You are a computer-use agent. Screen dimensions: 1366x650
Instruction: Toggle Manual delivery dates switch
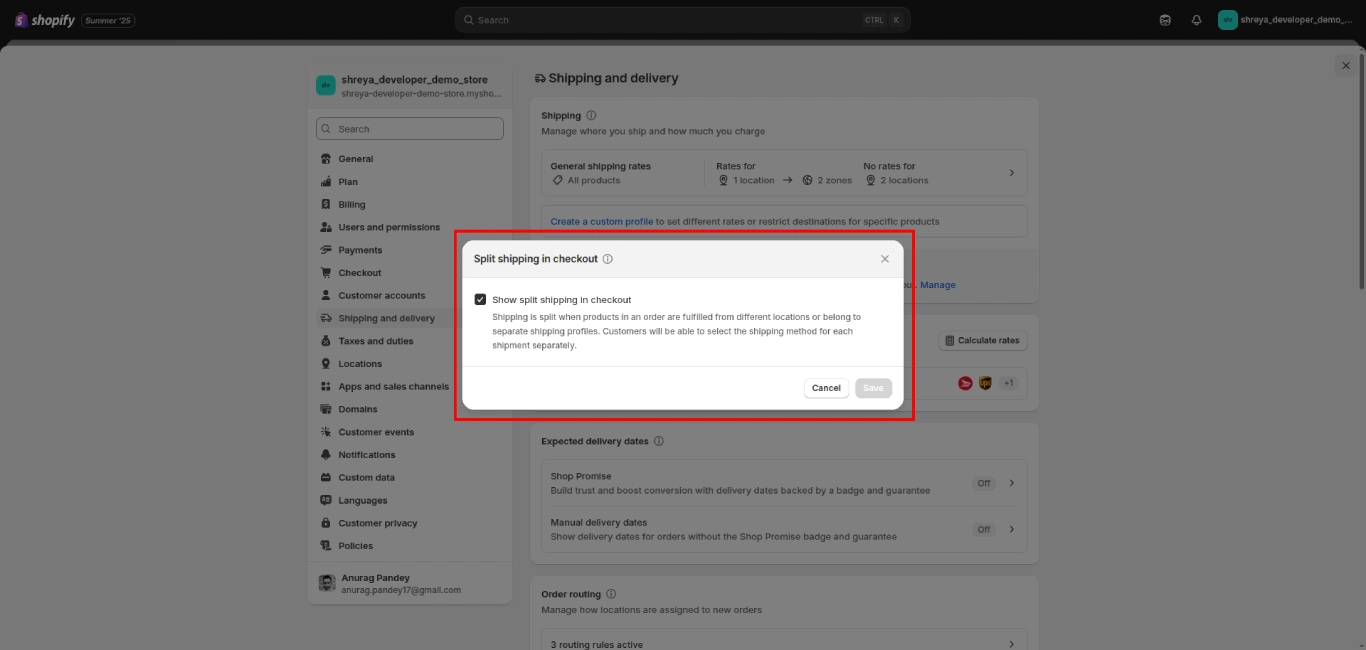pos(984,529)
